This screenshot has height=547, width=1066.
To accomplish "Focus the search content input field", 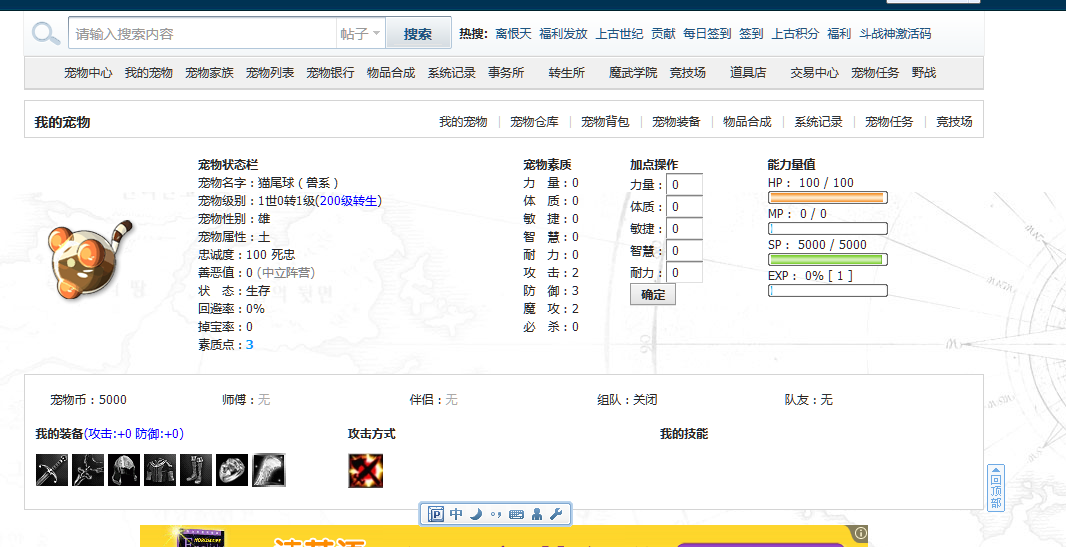I will tap(203, 33).
